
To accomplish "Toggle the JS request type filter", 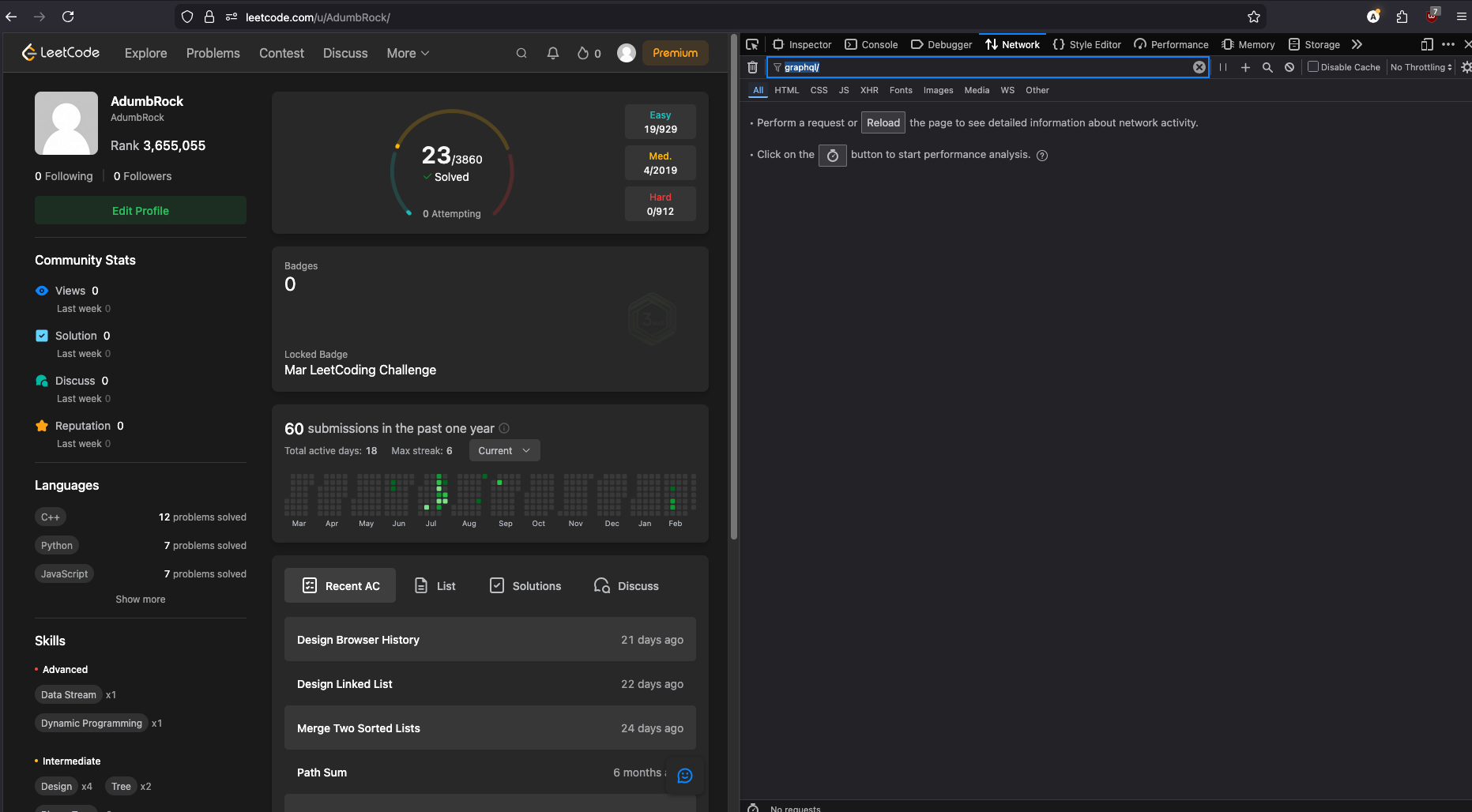I will (x=844, y=90).
